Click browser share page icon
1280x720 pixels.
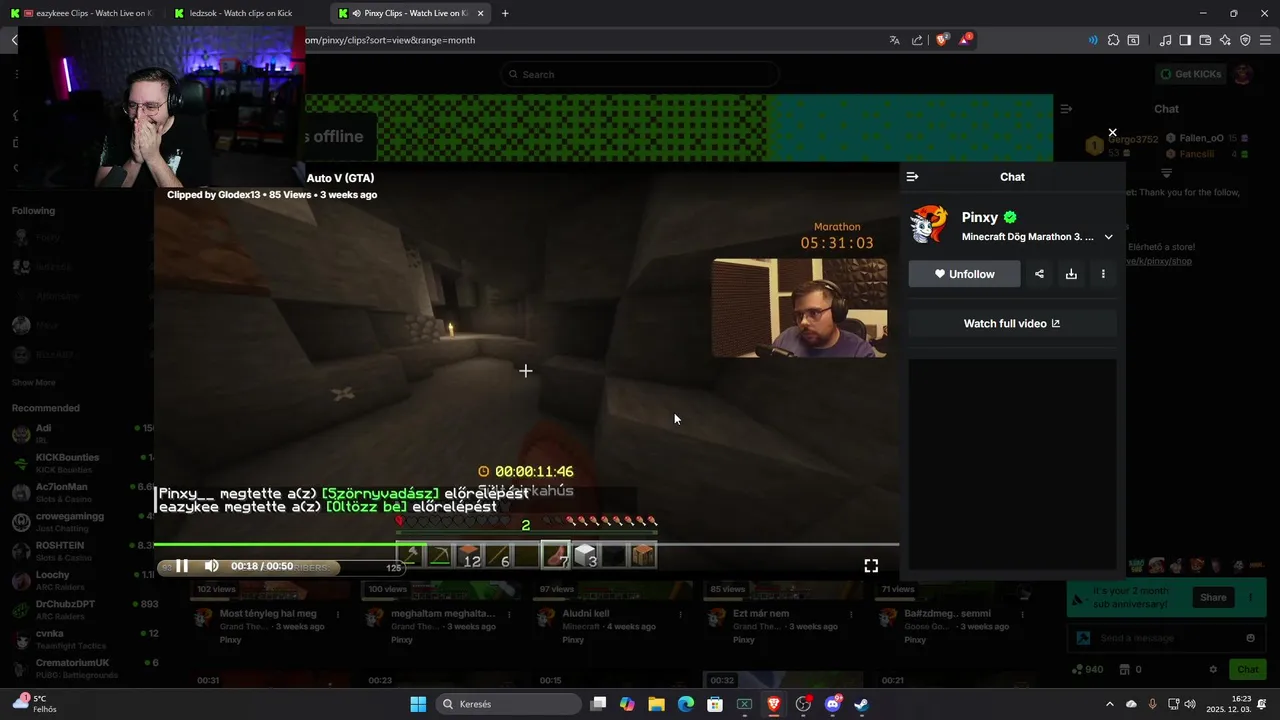[x=917, y=40]
